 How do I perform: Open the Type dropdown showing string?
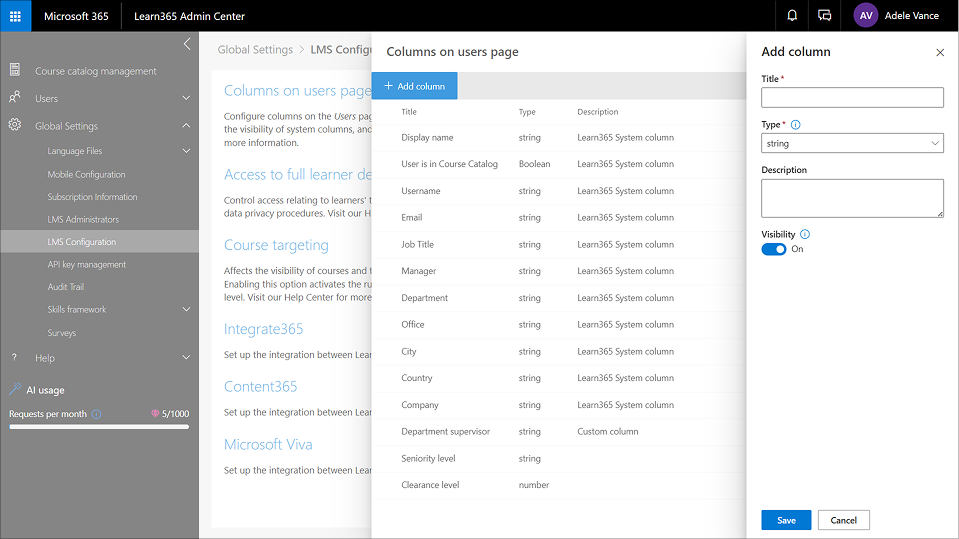pos(852,144)
